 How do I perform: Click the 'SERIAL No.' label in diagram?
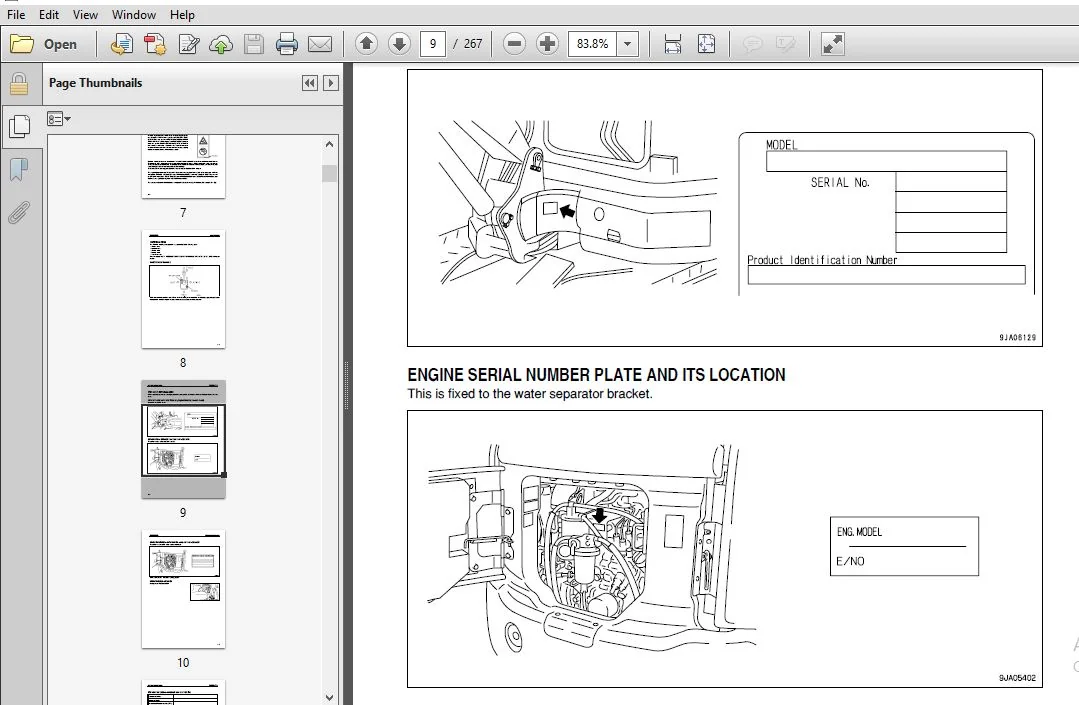point(840,182)
